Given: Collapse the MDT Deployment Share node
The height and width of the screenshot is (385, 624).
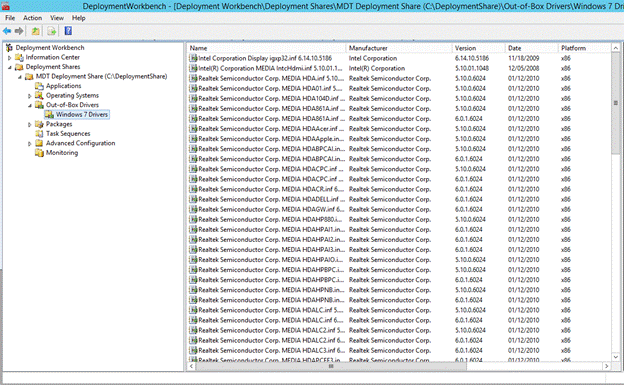Looking at the screenshot, I should click(x=20, y=77).
